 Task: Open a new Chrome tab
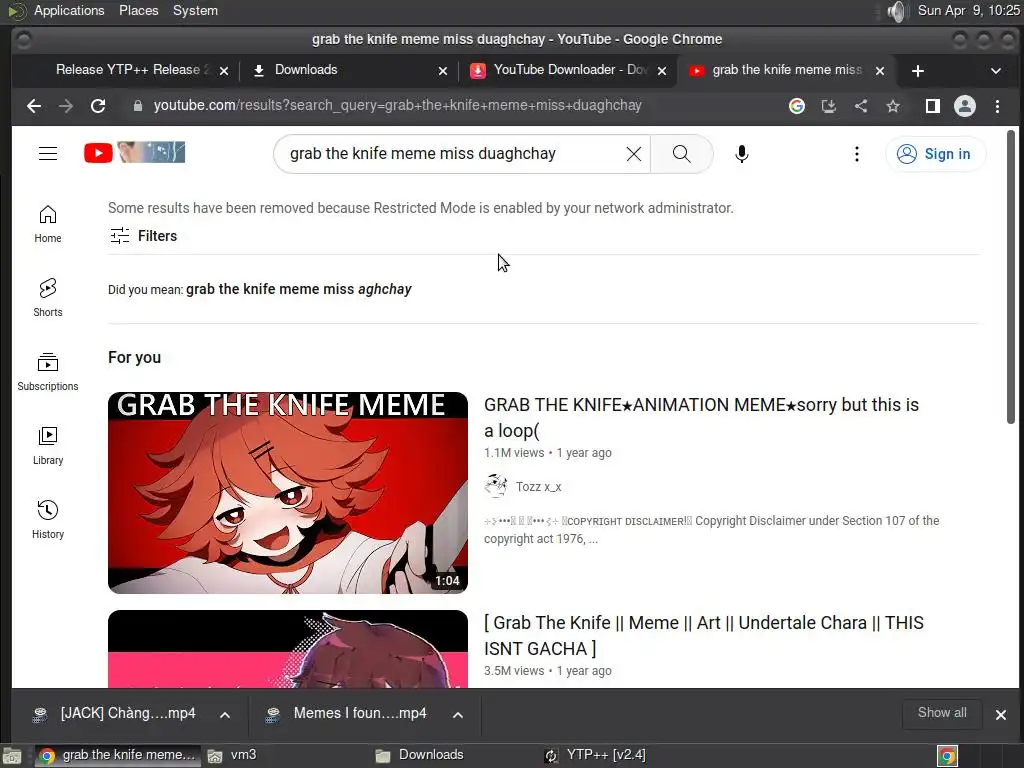click(x=918, y=71)
